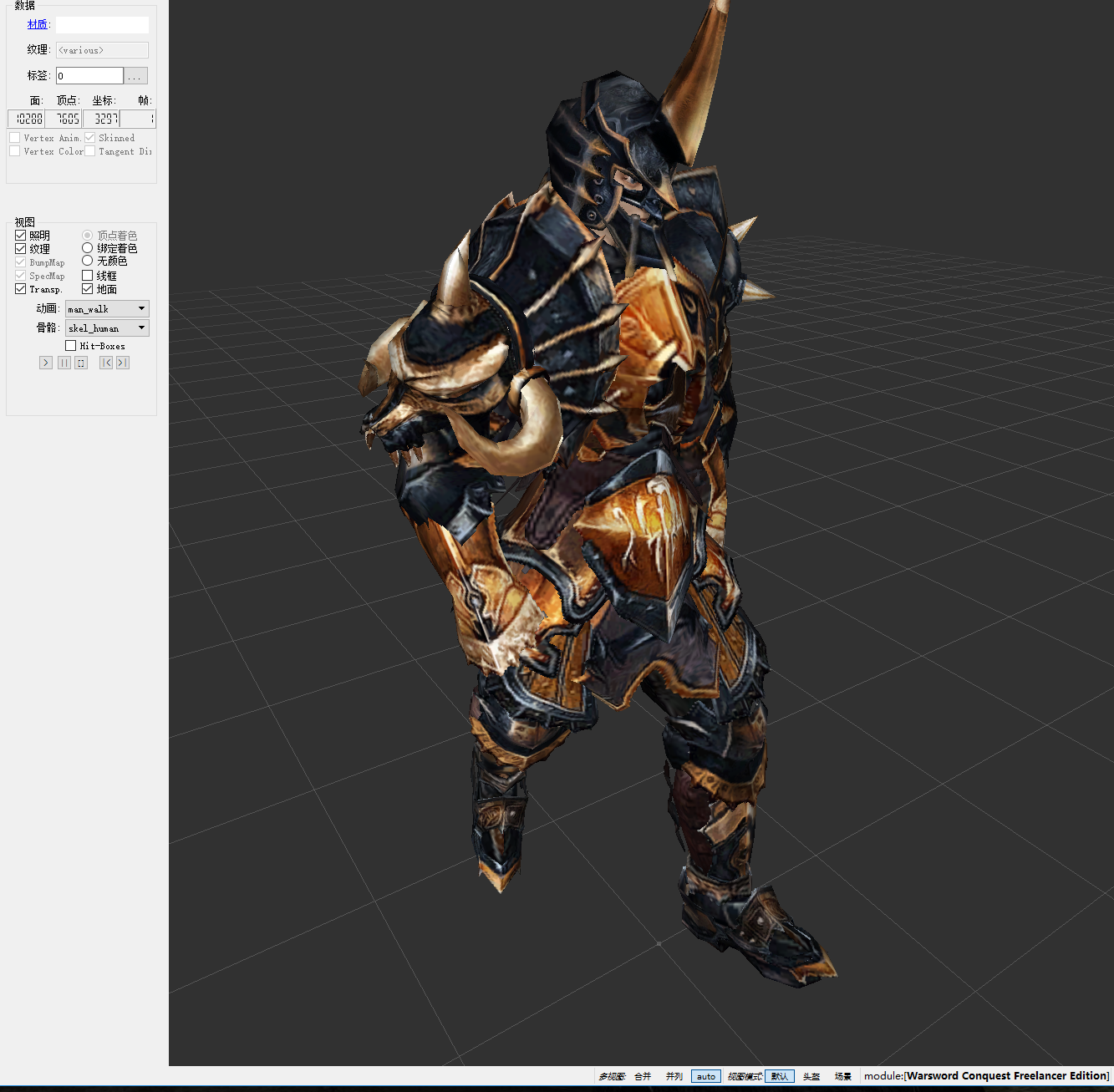The image size is (1114, 1092).
Task: Toggle the 照明 lighting checkbox
Action: 20,236
